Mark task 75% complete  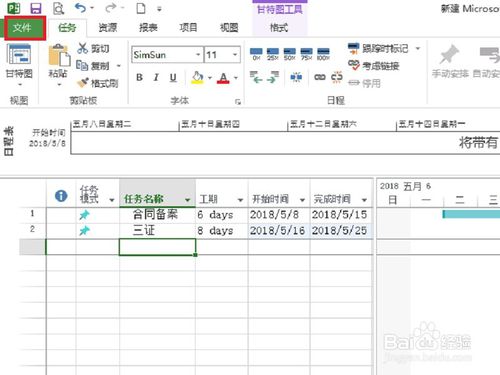pos(306,54)
